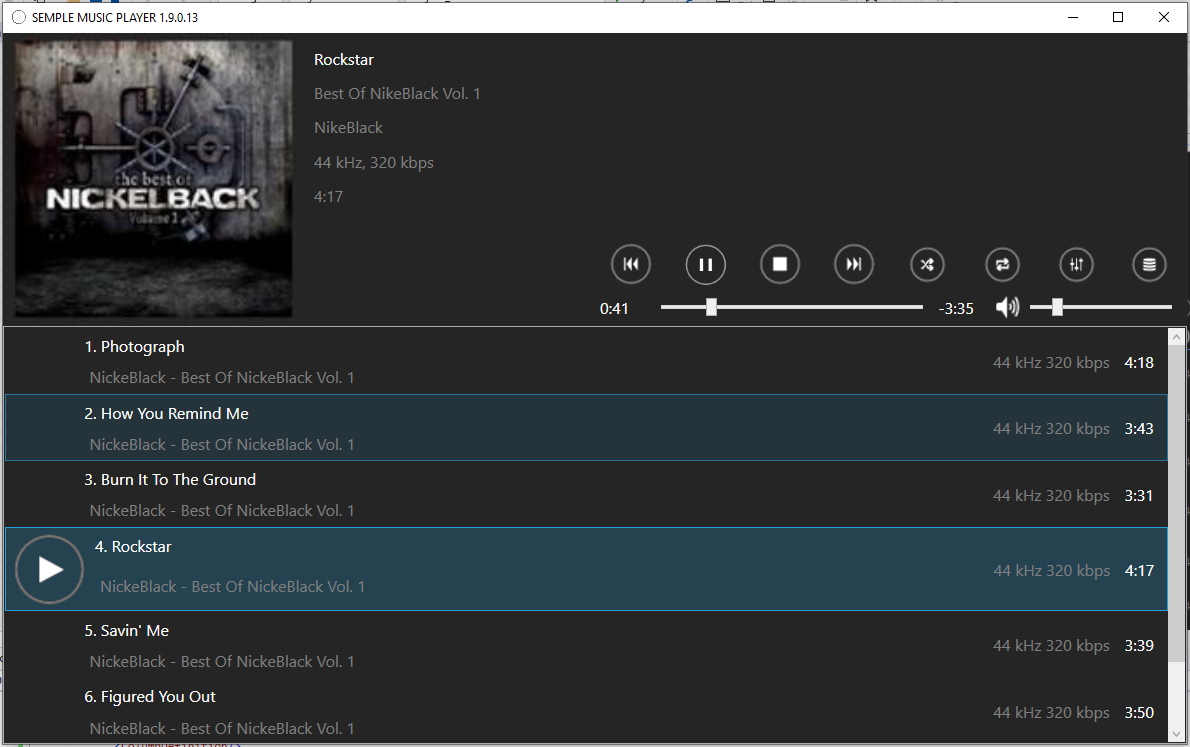Select the track 2. How You Remind Me
1190x747 pixels.
coord(586,427)
